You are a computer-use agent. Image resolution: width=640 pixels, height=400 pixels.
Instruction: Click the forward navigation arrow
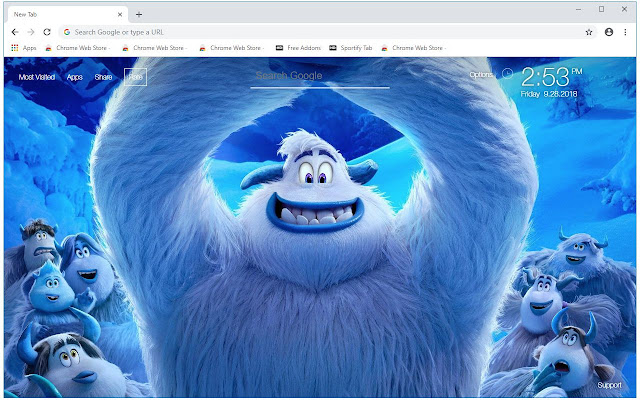[31, 32]
